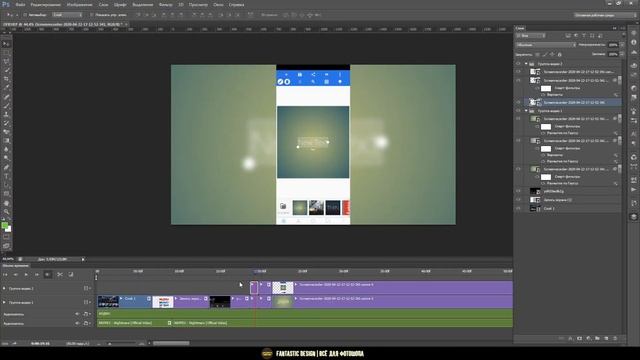Switch to the Слои panel tab

pos(520,28)
